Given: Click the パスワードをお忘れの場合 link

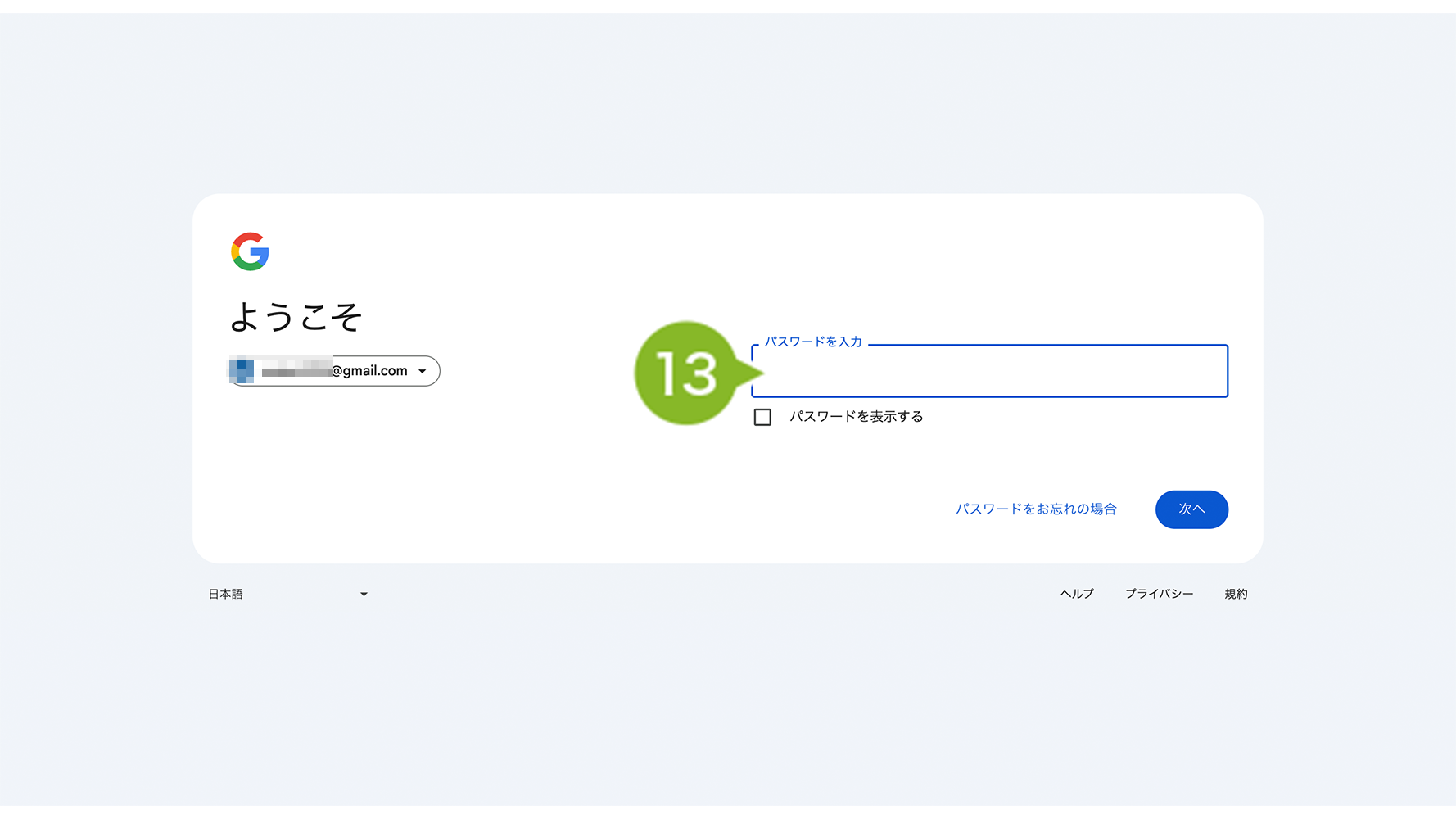Looking at the screenshot, I should [x=1036, y=509].
